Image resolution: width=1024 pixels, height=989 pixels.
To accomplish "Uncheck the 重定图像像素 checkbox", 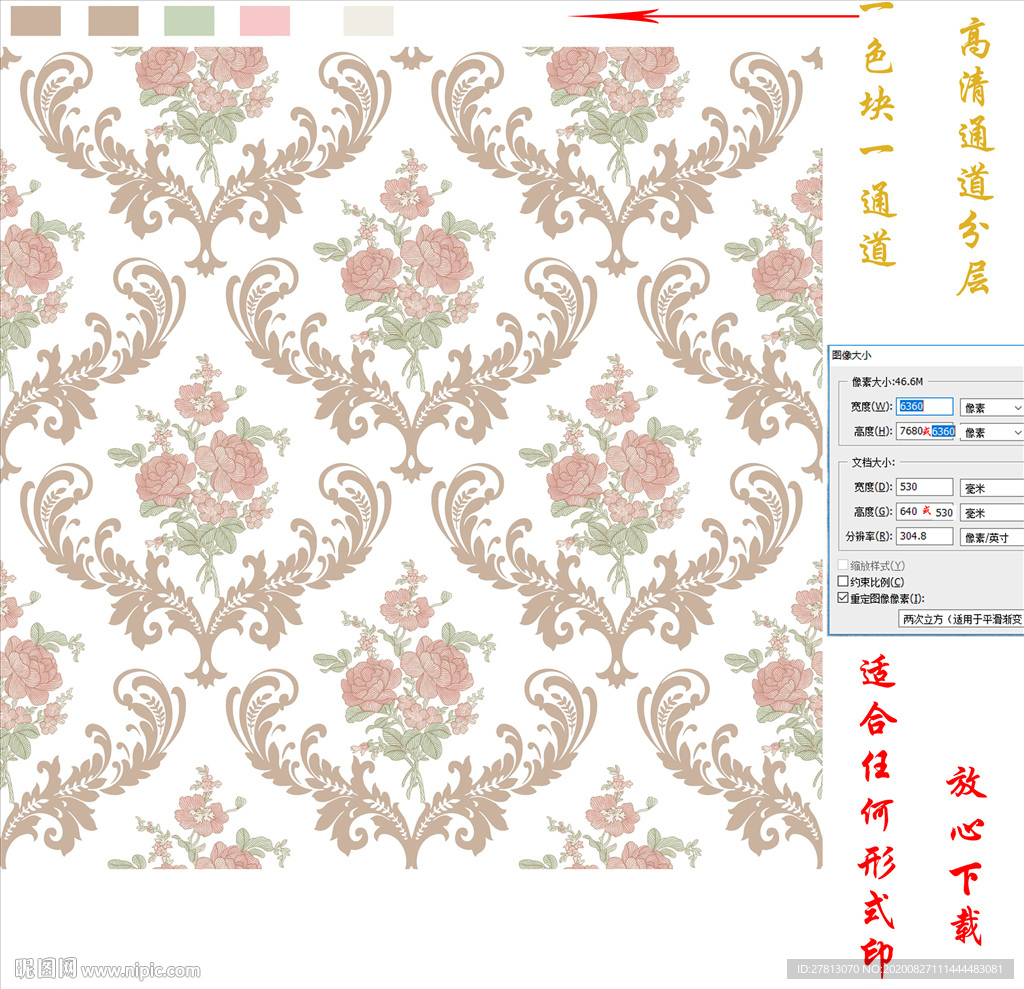I will click(x=843, y=598).
